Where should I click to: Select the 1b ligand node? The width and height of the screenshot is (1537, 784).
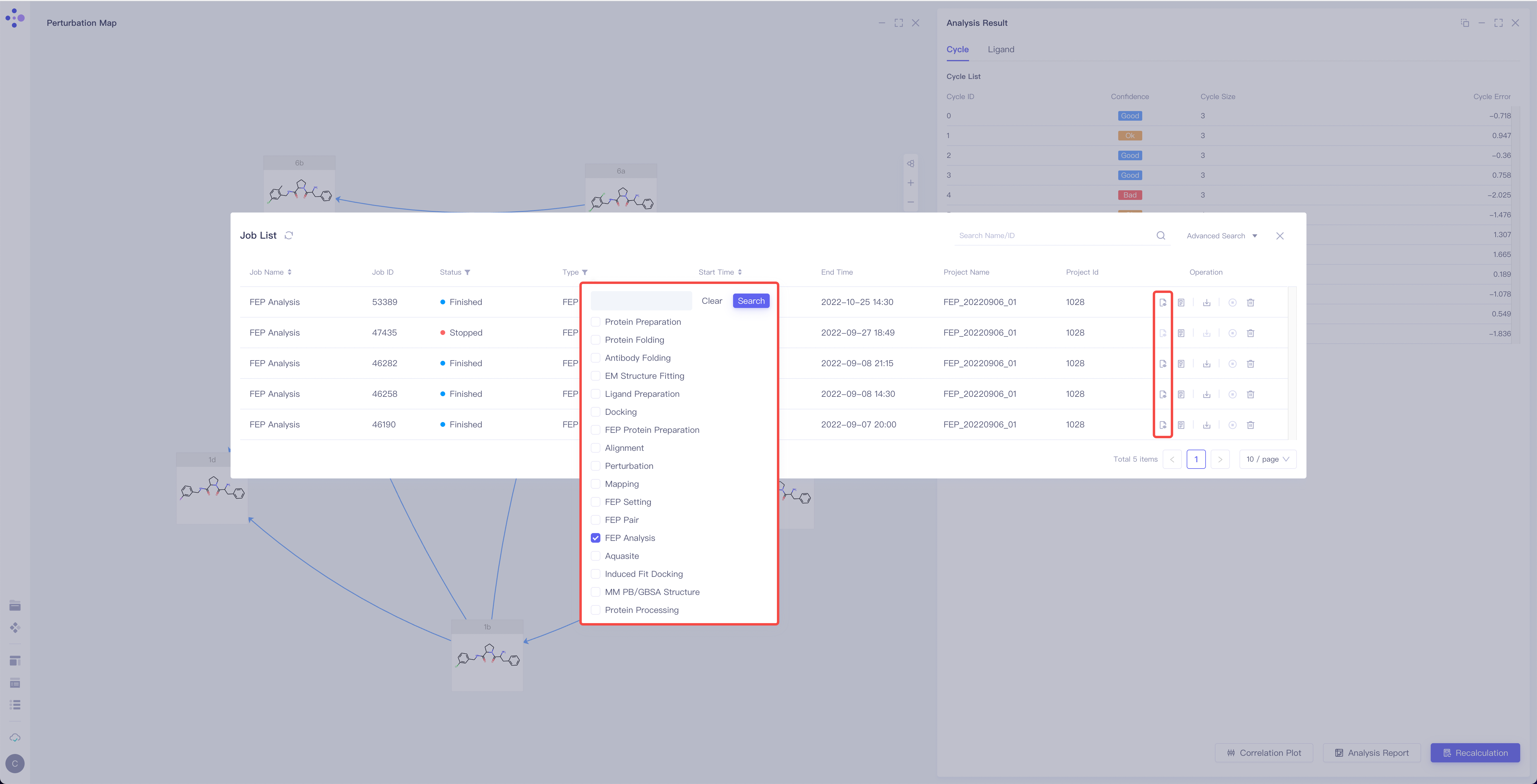click(487, 655)
